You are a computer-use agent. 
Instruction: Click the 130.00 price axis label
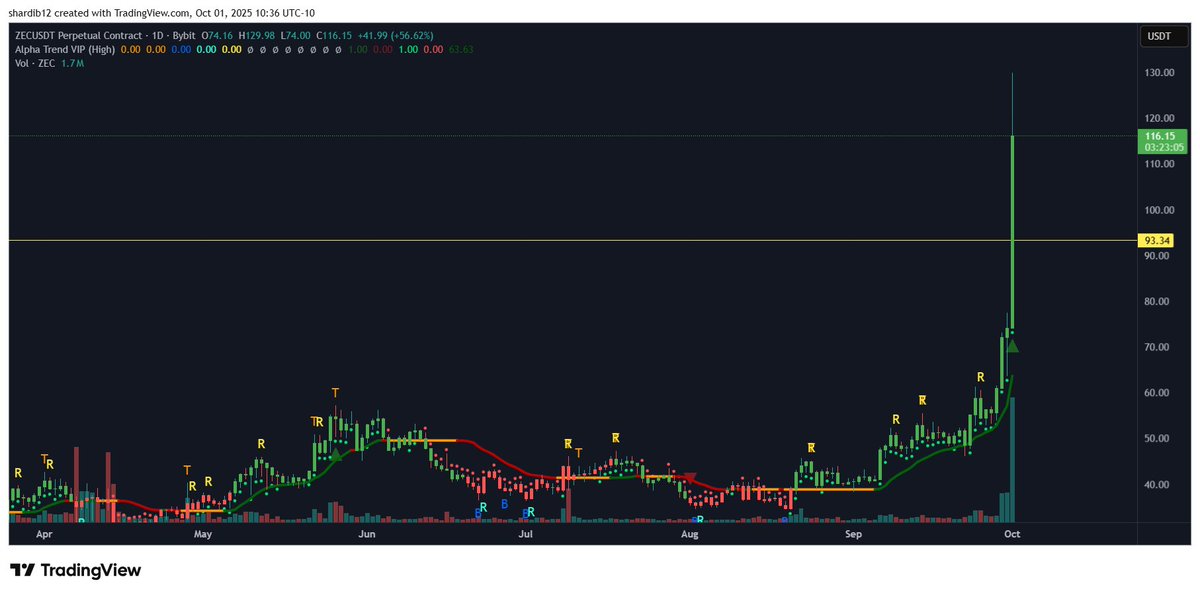[1160, 73]
